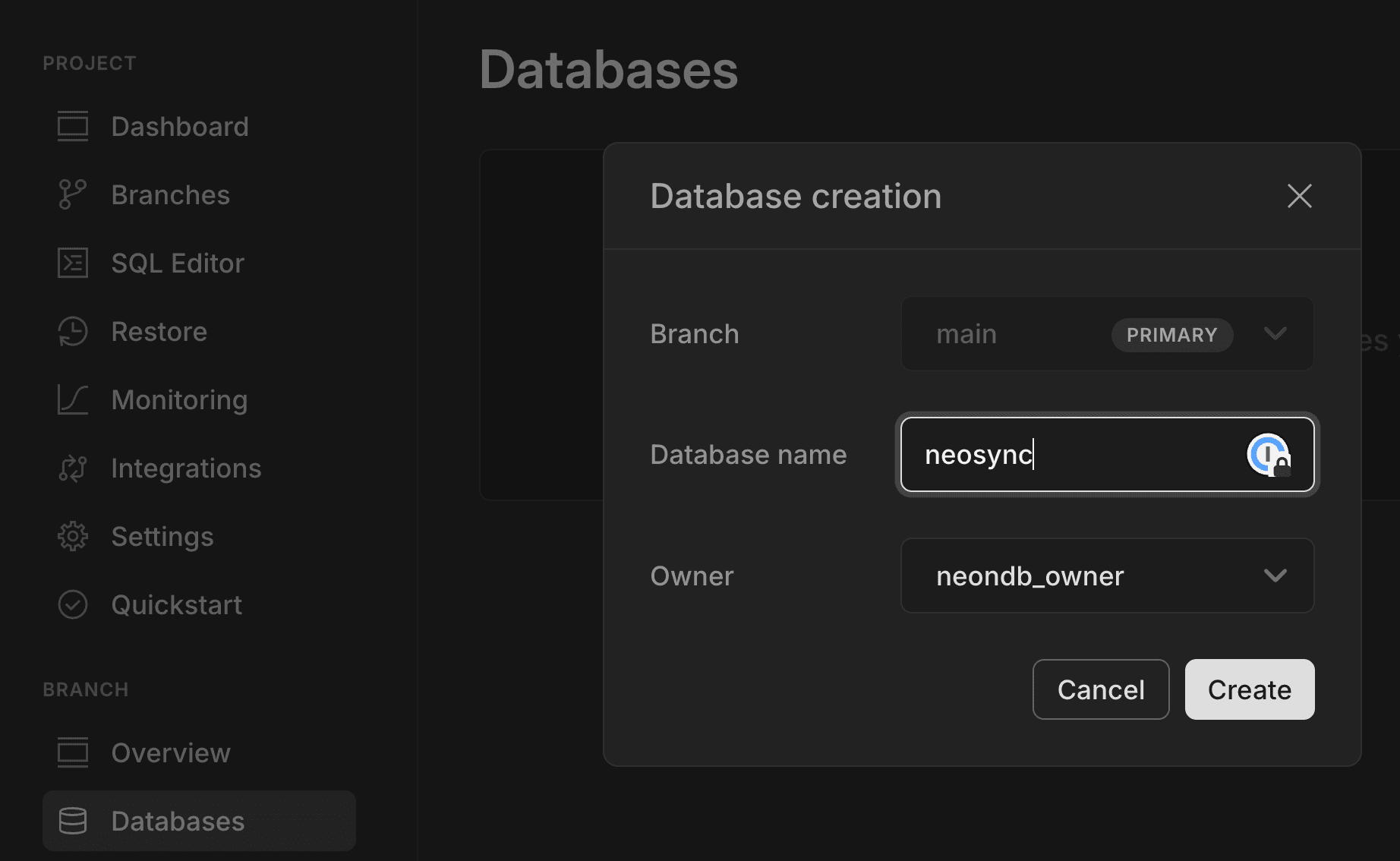1400x861 pixels.
Task: Click the Quickstart checkmark icon
Action: [72, 604]
